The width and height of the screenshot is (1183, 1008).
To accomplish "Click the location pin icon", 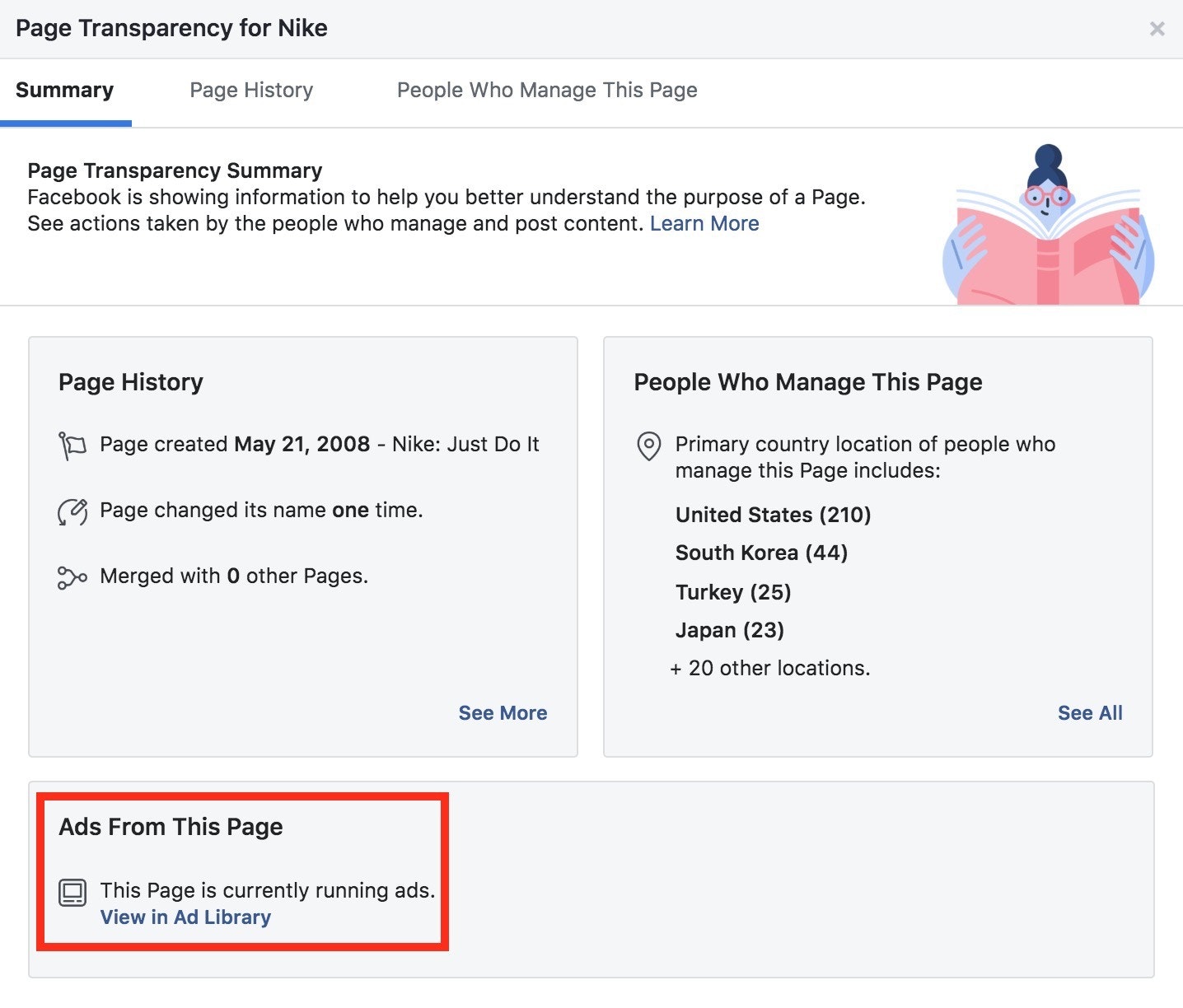I will click(649, 446).
